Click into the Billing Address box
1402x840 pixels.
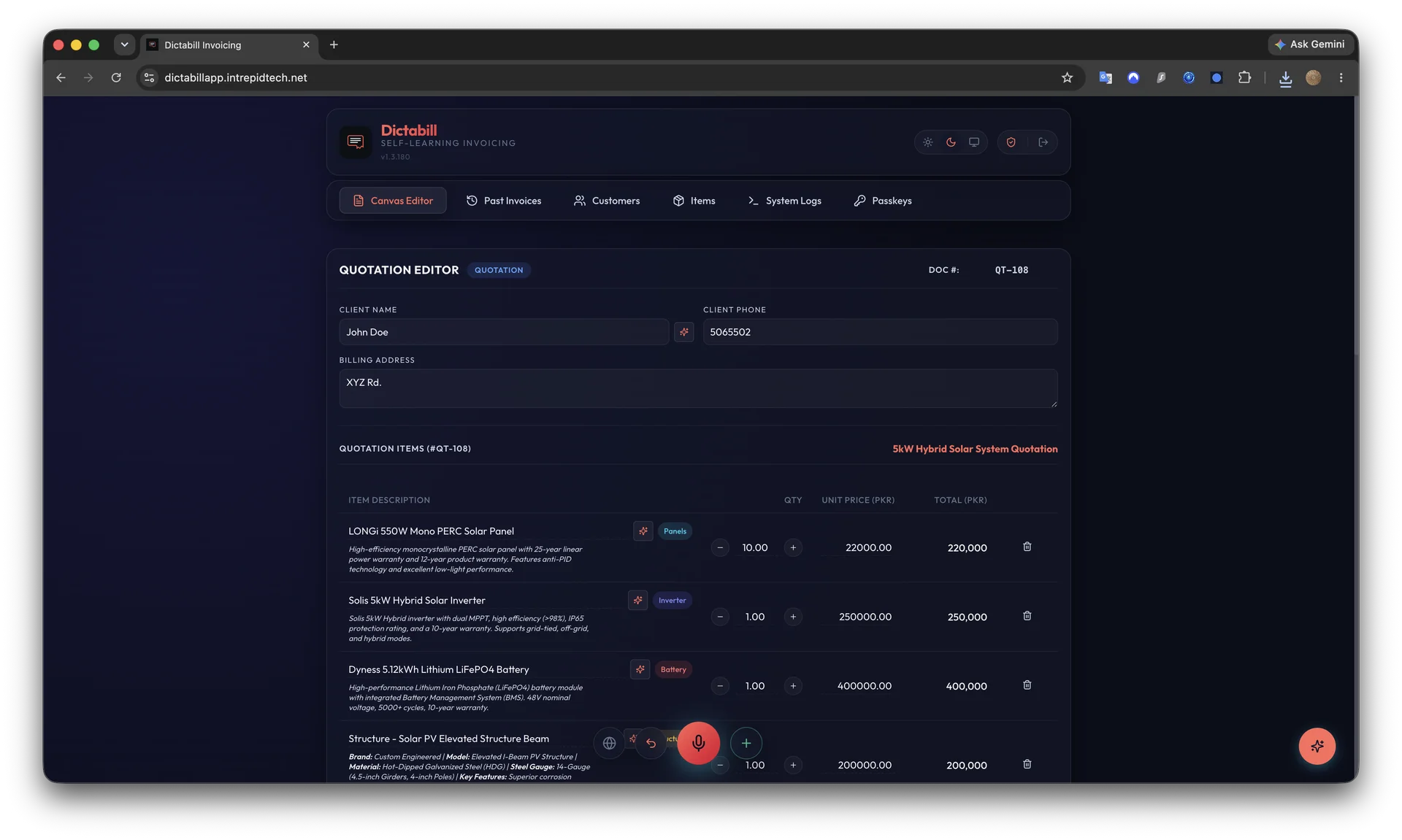[x=698, y=388]
